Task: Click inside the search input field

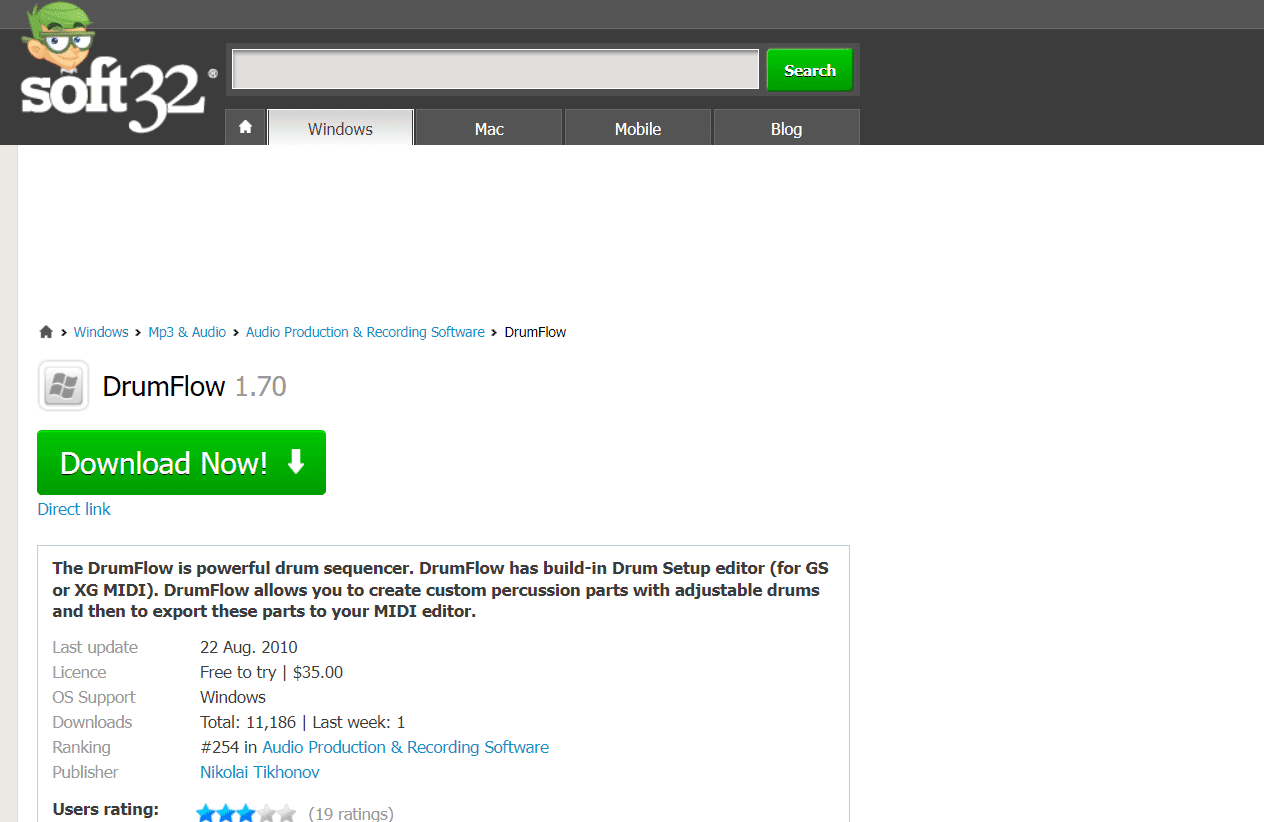Action: 494,69
